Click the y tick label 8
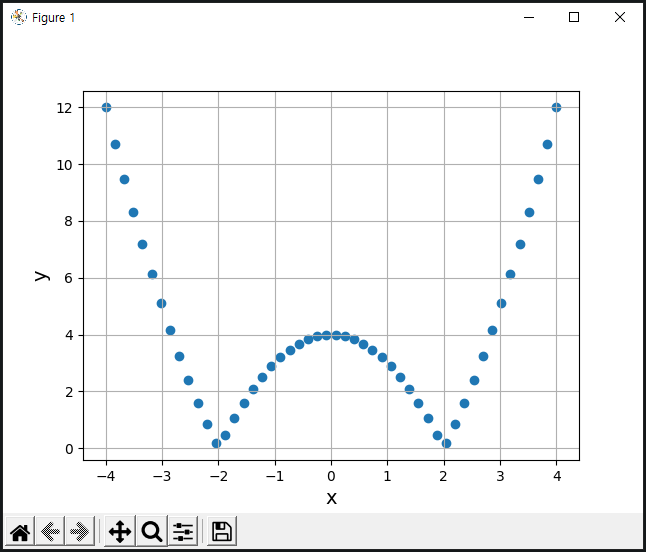 tap(68, 222)
